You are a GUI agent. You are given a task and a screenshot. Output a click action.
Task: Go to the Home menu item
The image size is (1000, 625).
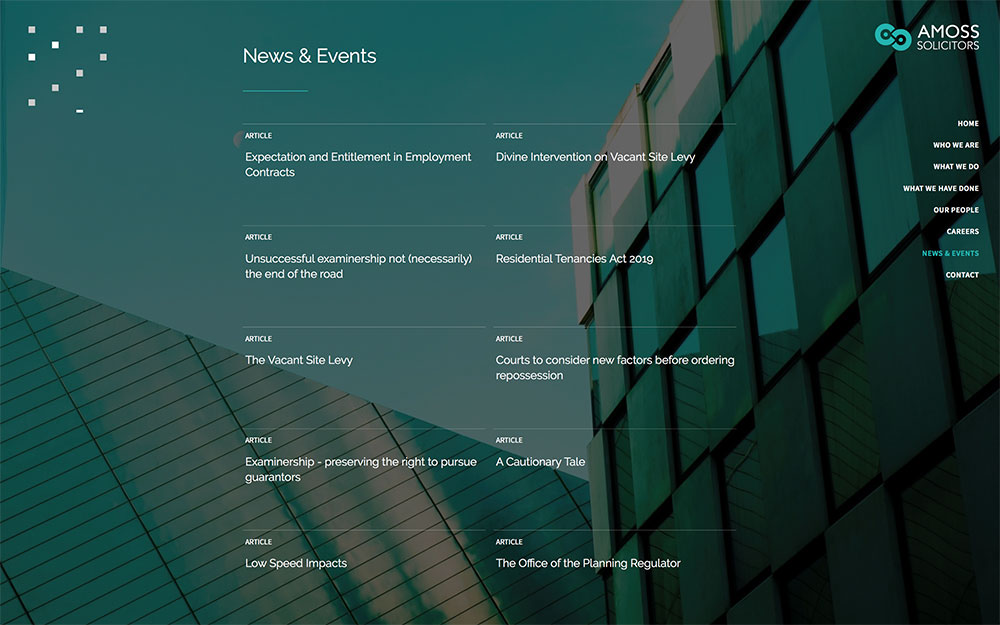967,124
